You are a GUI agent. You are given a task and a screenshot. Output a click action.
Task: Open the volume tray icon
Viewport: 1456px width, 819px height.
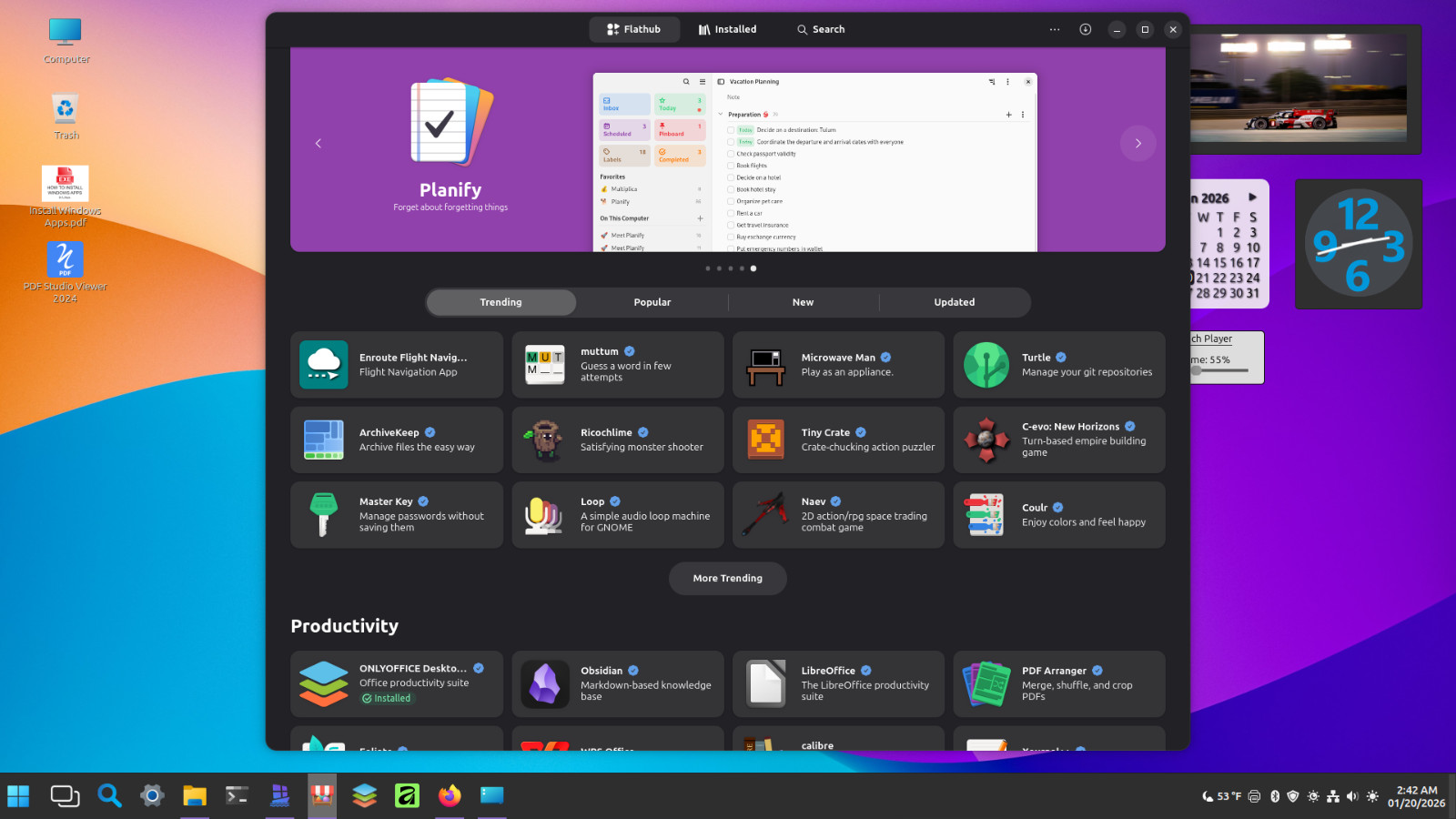pyautogui.click(x=1352, y=796)
